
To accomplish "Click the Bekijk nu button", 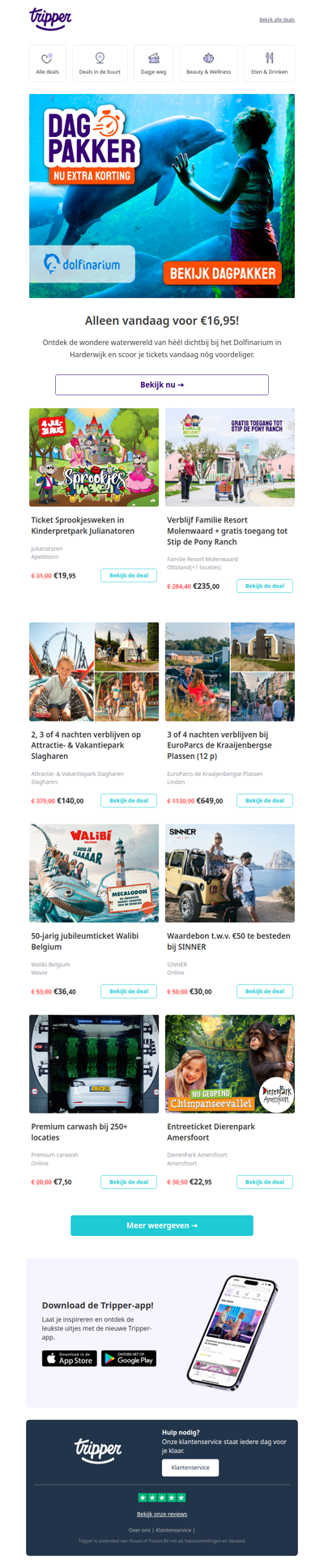I will pos(162,385).
